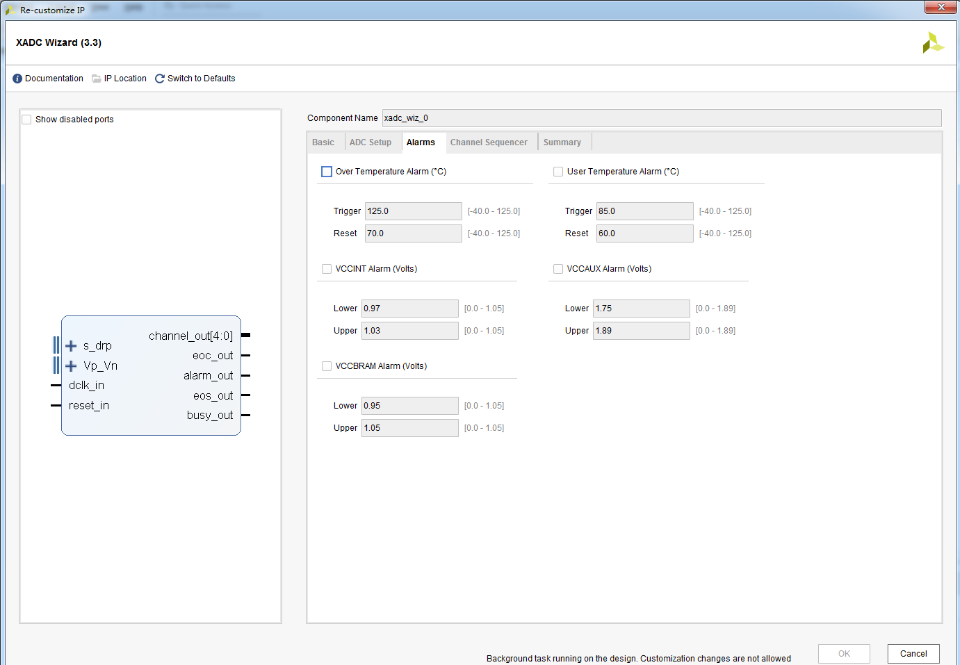Click VCCINT Upper field 1.03
Viewport: 960px width, 665px height.
pyautogui.click(x=410, y=331)
